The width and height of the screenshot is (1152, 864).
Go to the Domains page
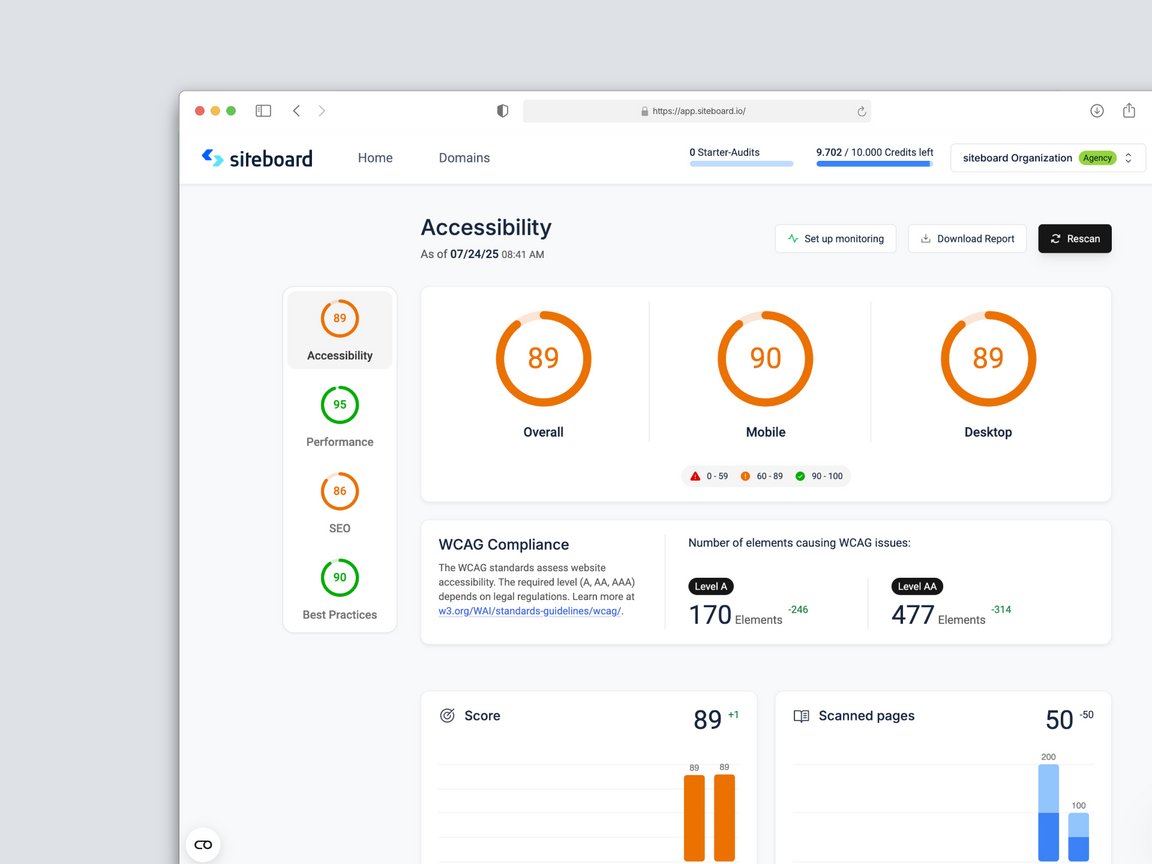tap(464, 158)
